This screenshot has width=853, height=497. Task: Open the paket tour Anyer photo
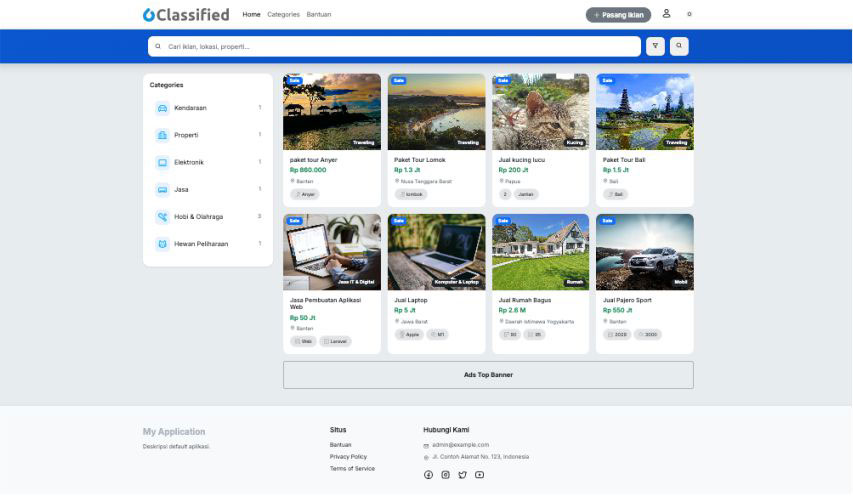click(332, 112)
